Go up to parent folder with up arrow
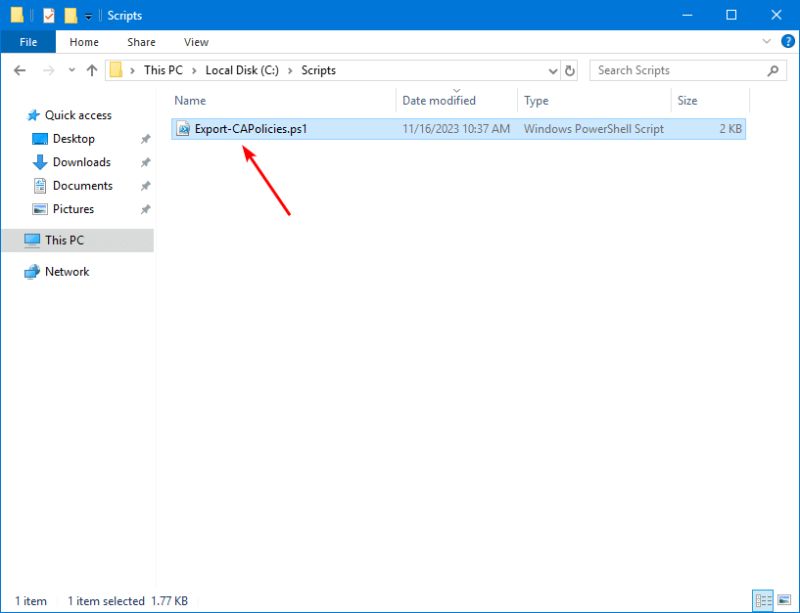The image size is (800, 613). pyautogui.click(x=92, y=70)
